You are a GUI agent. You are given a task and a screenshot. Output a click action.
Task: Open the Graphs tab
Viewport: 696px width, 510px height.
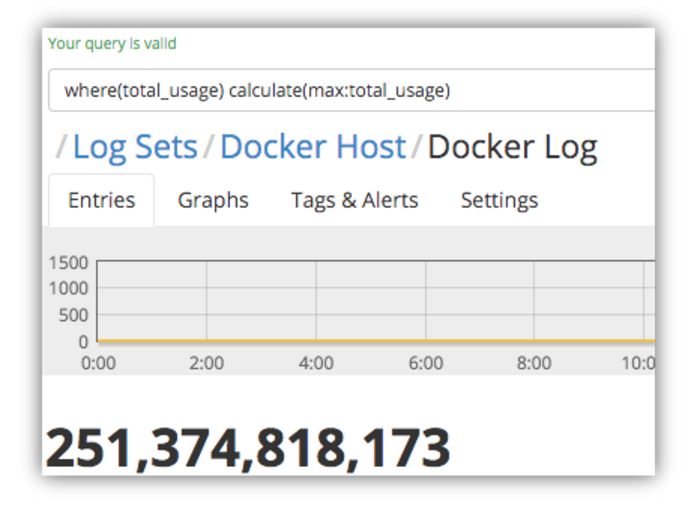(x=213, y=200)
